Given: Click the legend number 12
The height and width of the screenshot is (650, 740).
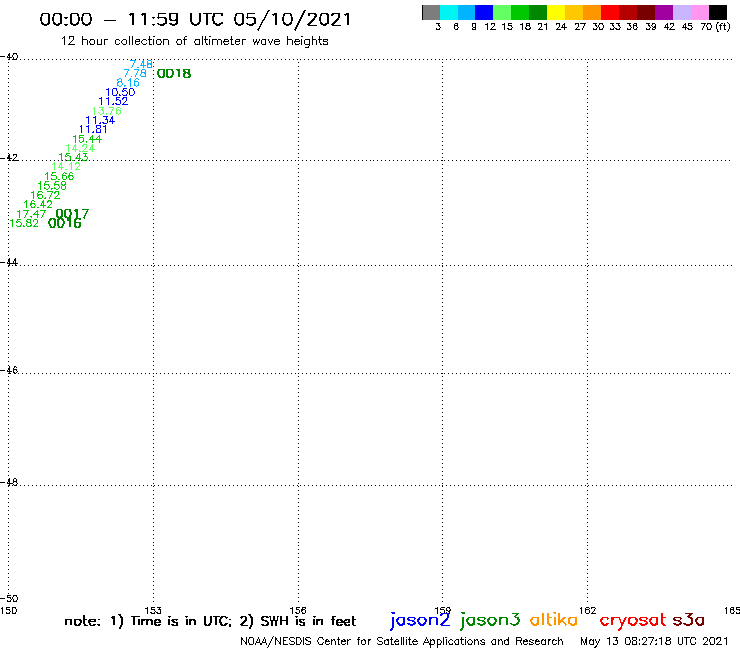Looking at the screenshot, I should click(x=490, y=27).
